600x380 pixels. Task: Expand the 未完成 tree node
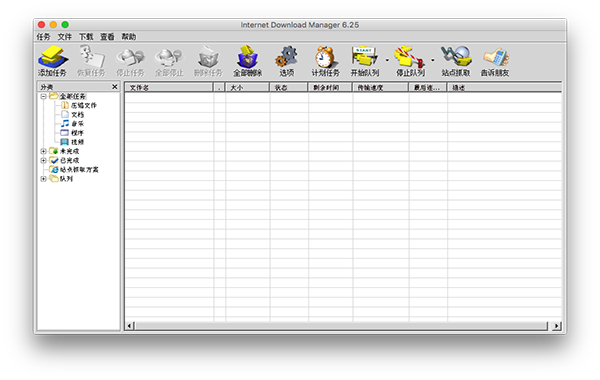click(x=43, y=151)
